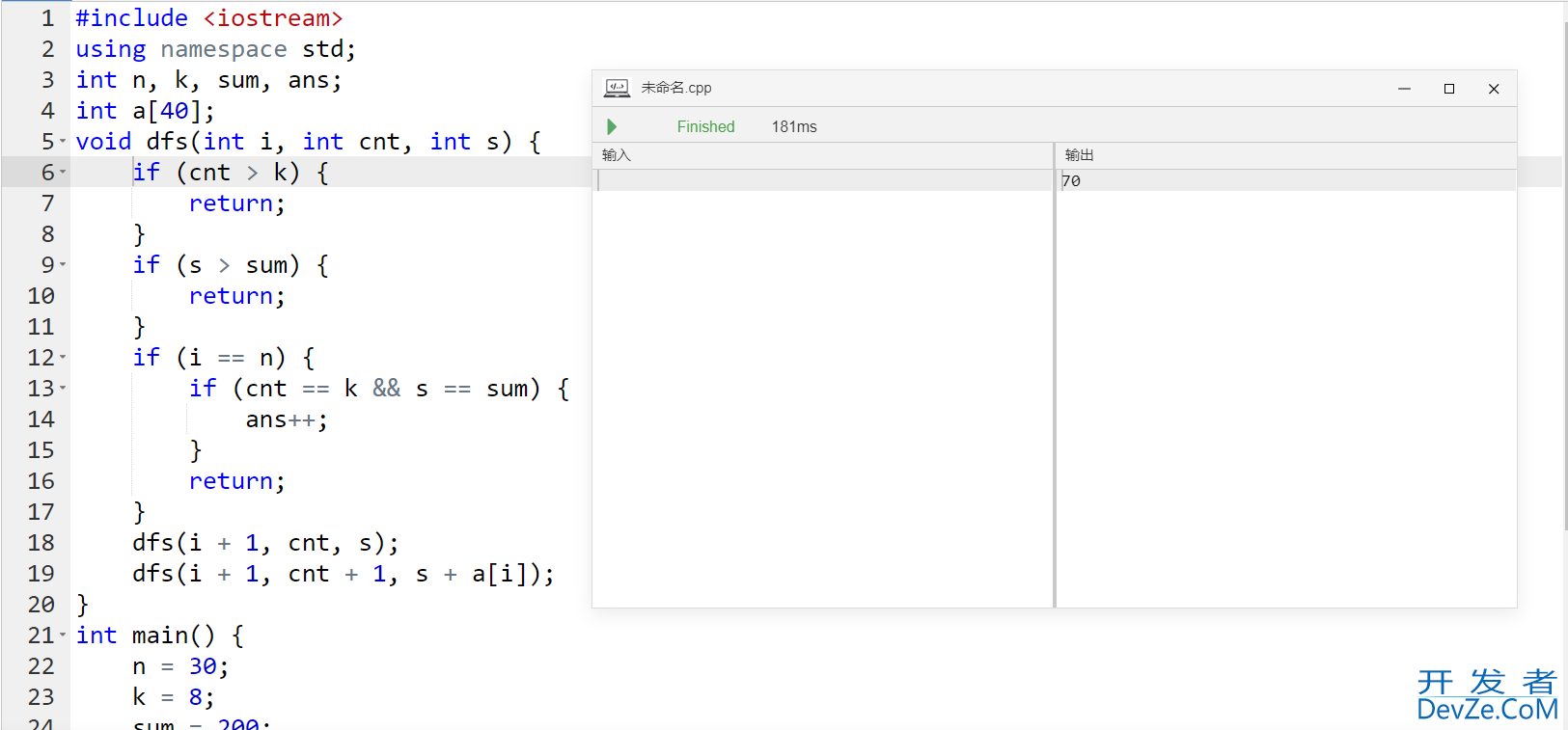Click the 'int main()' line
The image size is (1568, 730).
160,635
